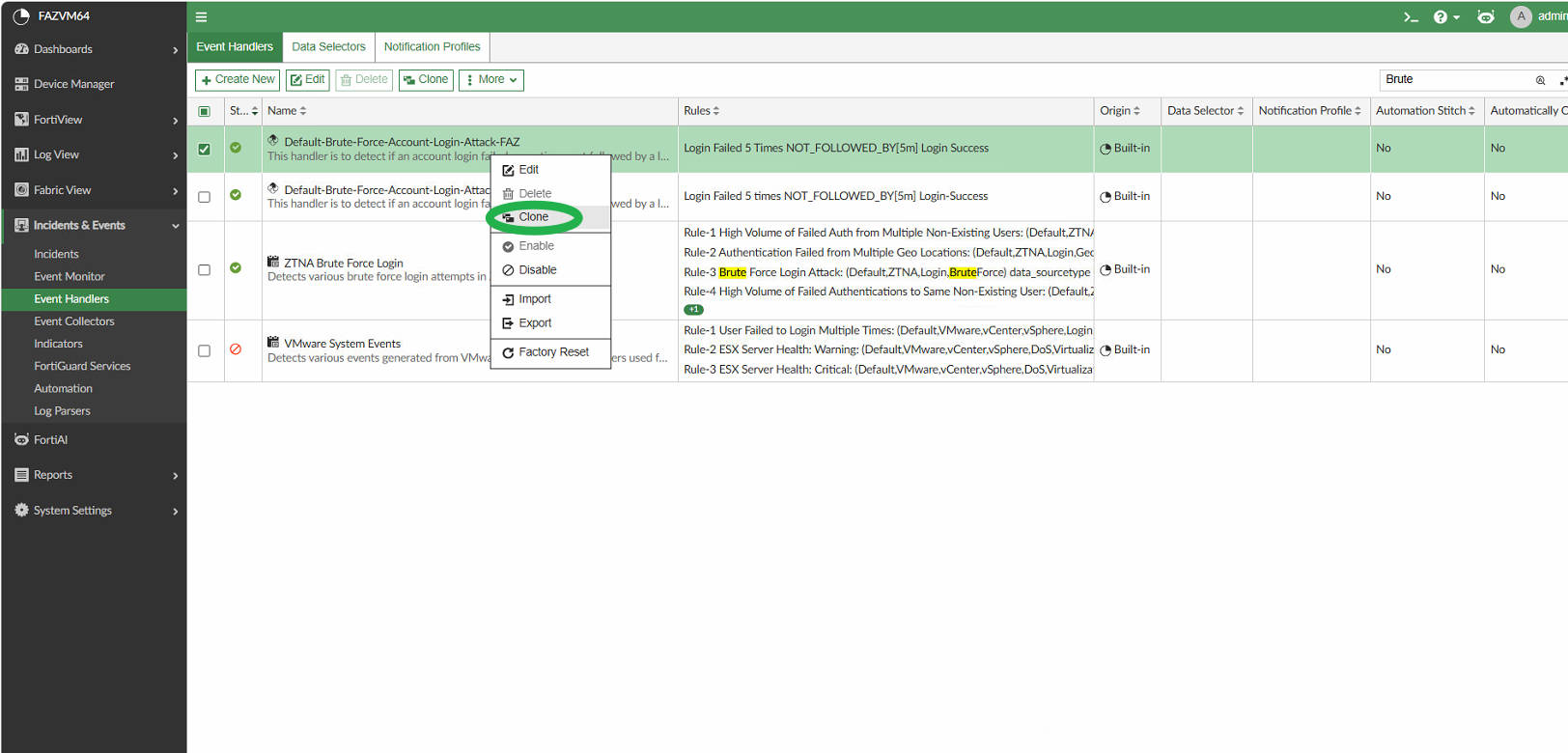The width and height of the screenshot is (1568, 753).
Task: Open Log Parsers in the sidebar
Action: pos(62,411)
